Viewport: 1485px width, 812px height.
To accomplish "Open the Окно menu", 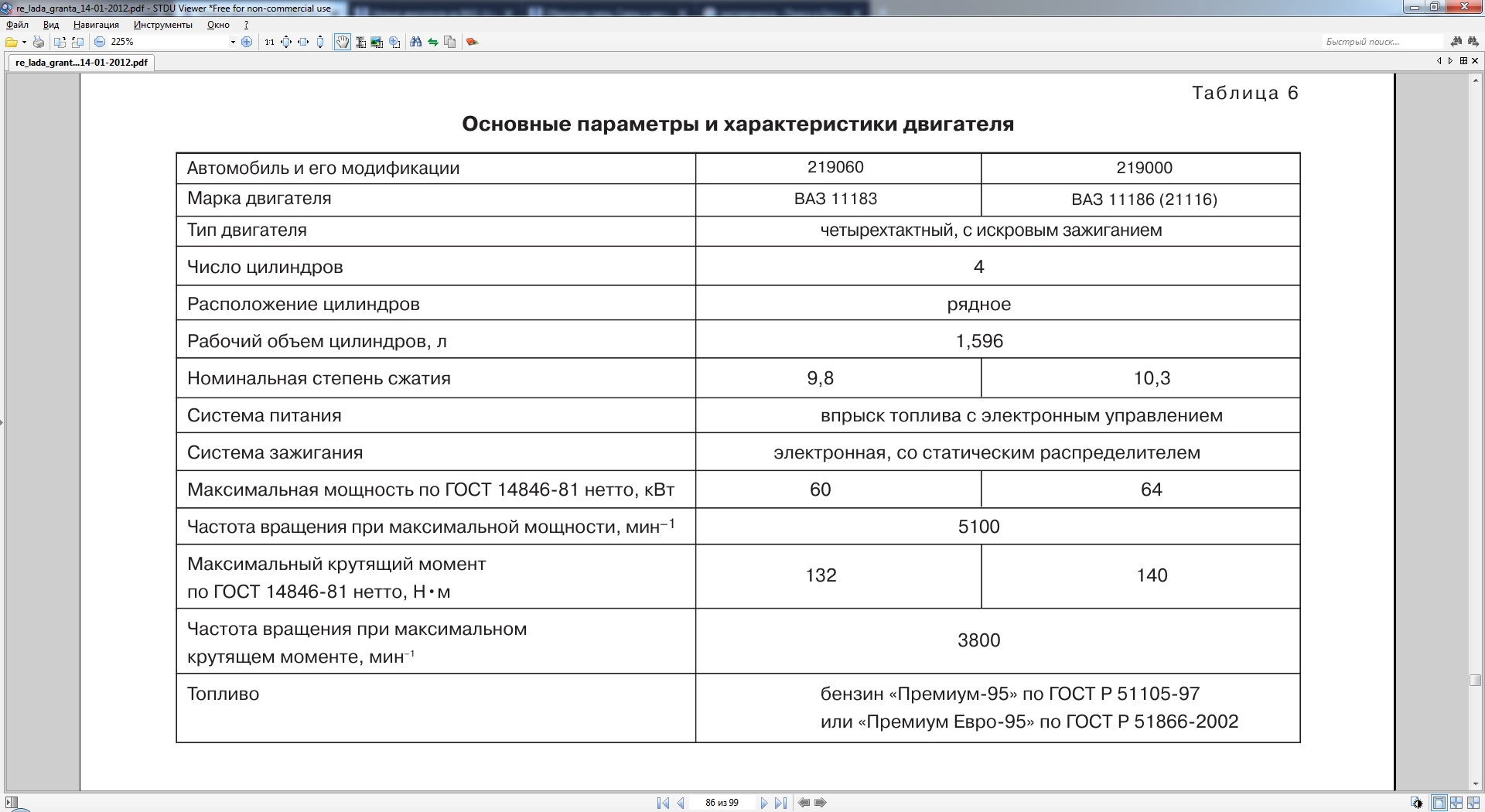I will 218,25.
